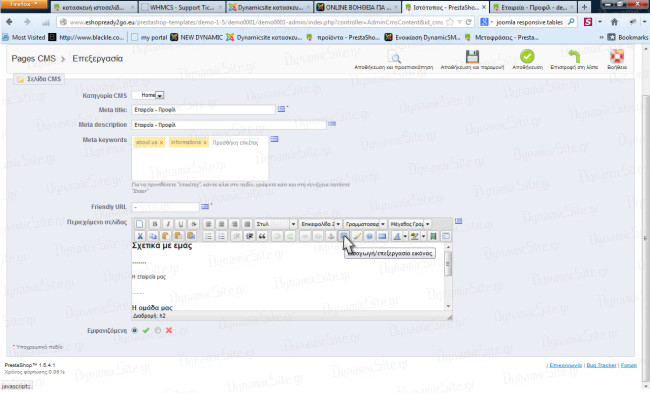650x394 pixels.
Task: Open the Firefox menu button
Action: pyautogui.click(x=24, y=4)
